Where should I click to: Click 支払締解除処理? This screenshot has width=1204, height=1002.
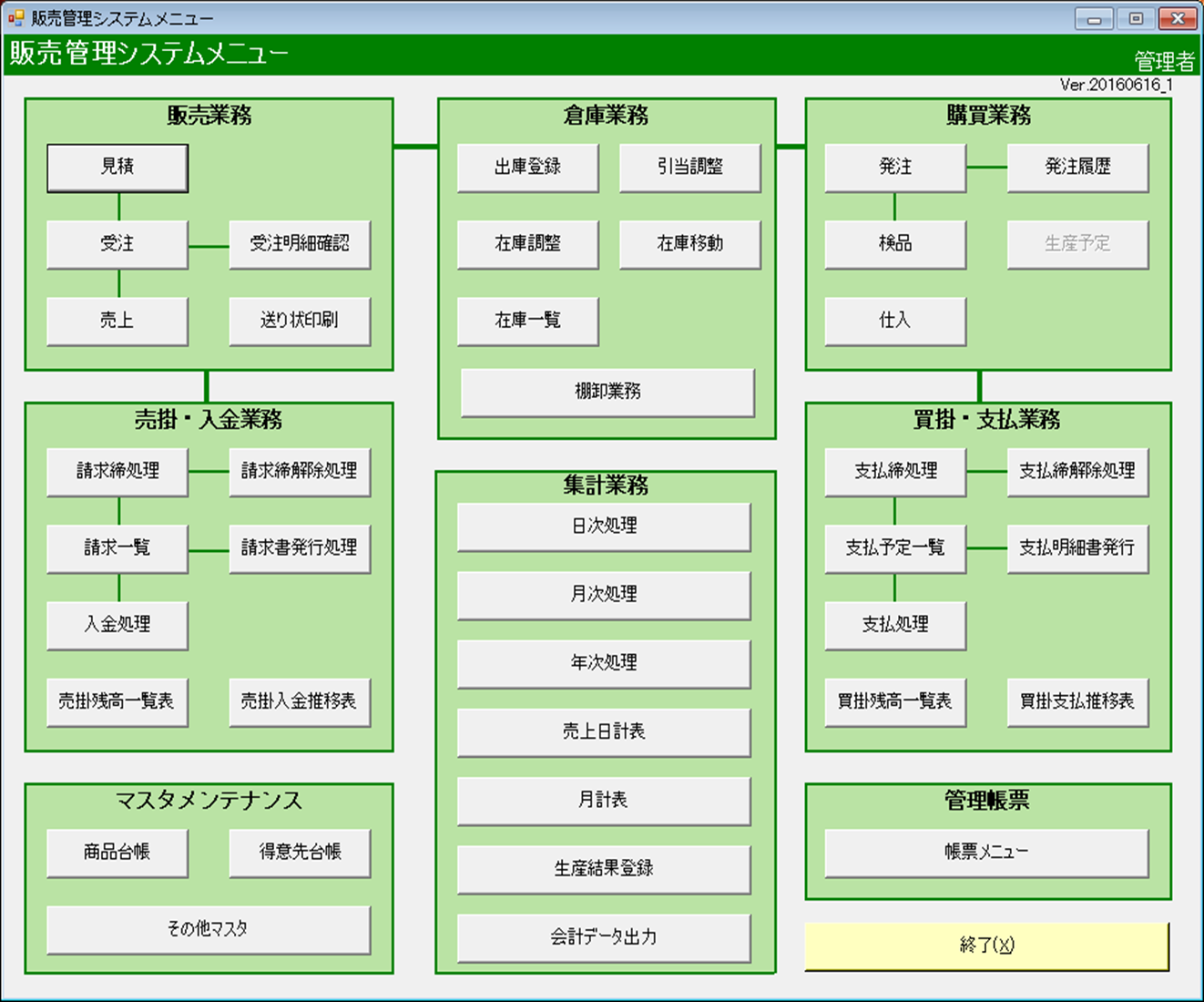[1077, 472]
